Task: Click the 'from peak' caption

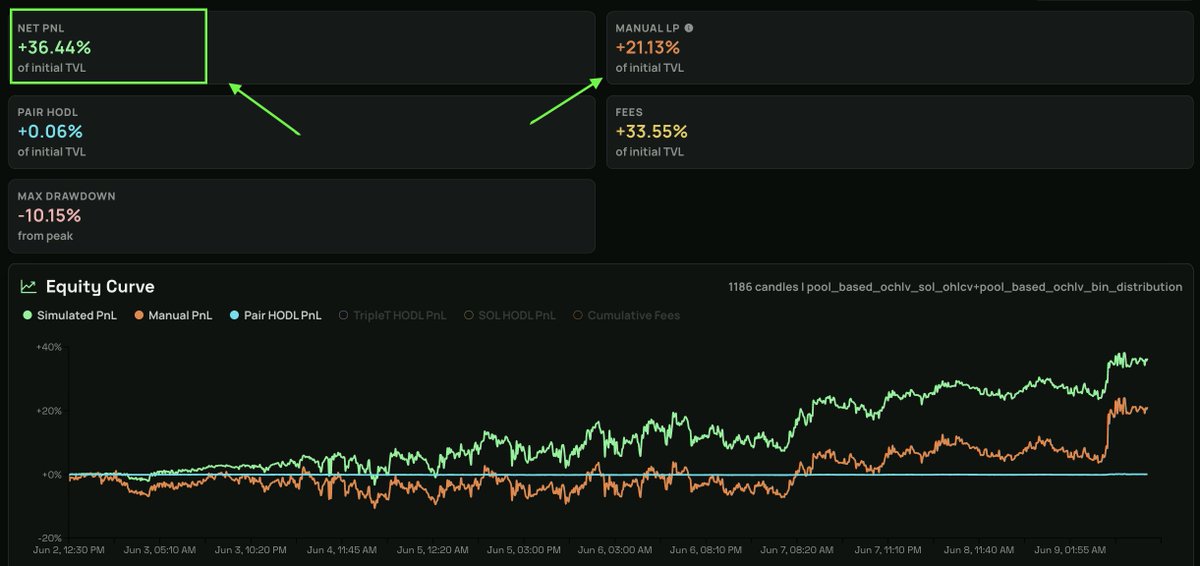Action: pyautogui.click(x=45, y=236)
